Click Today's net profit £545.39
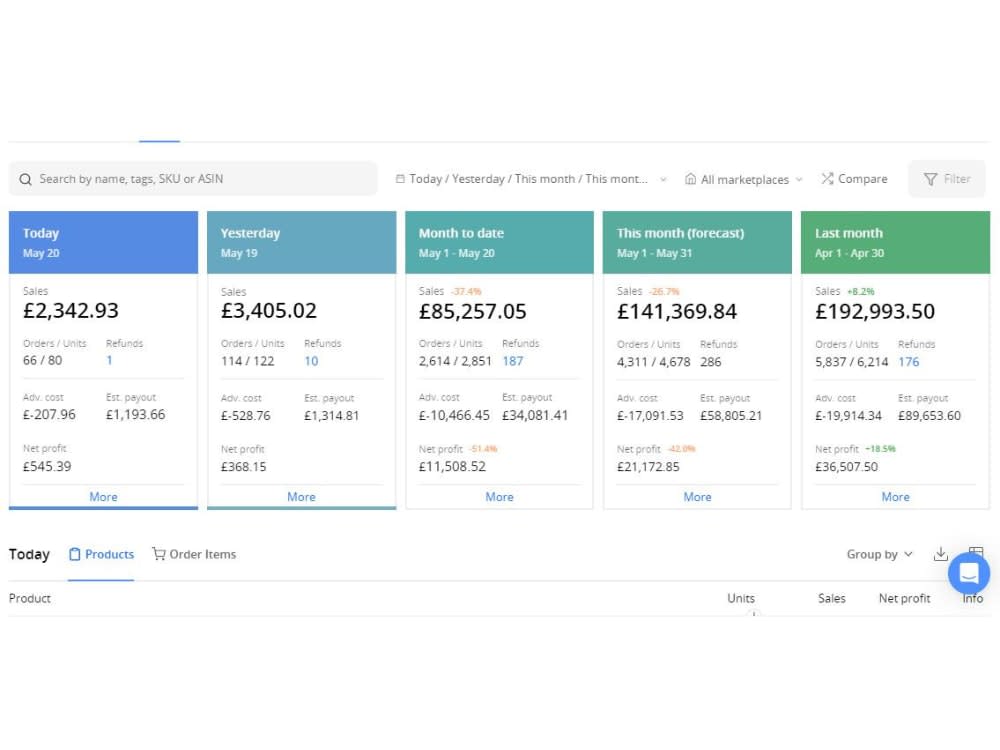 [x=47, y=466]
